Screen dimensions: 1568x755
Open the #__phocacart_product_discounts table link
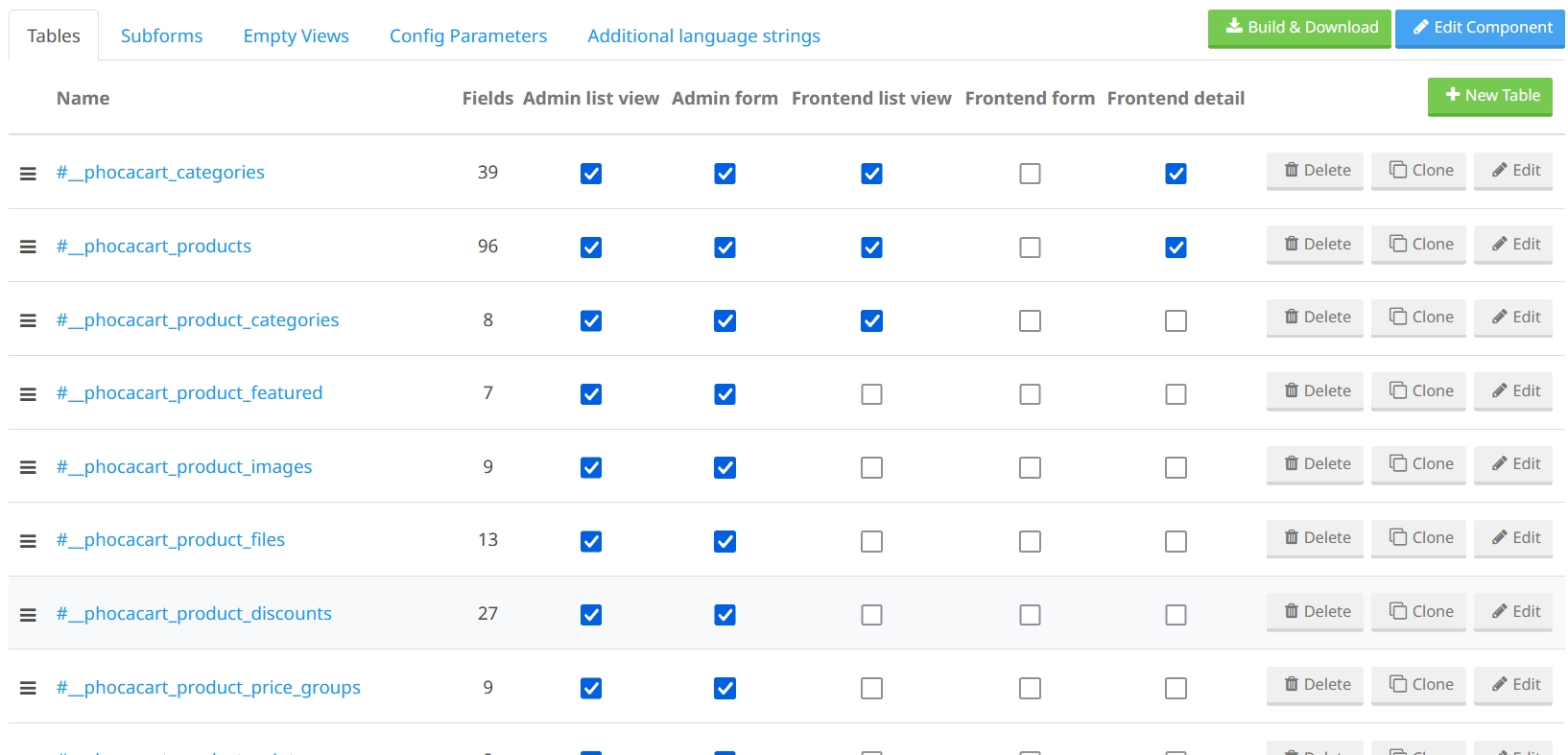coord(194,614)
